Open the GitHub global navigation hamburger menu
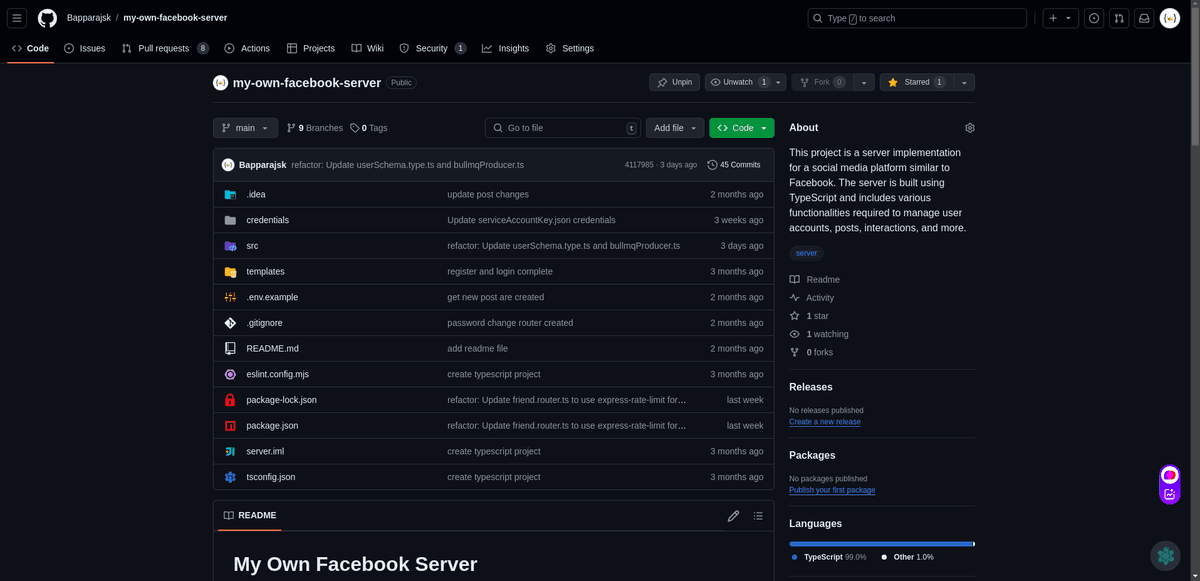This screenshot has height=581, width=1200. [x=16, y=17]
